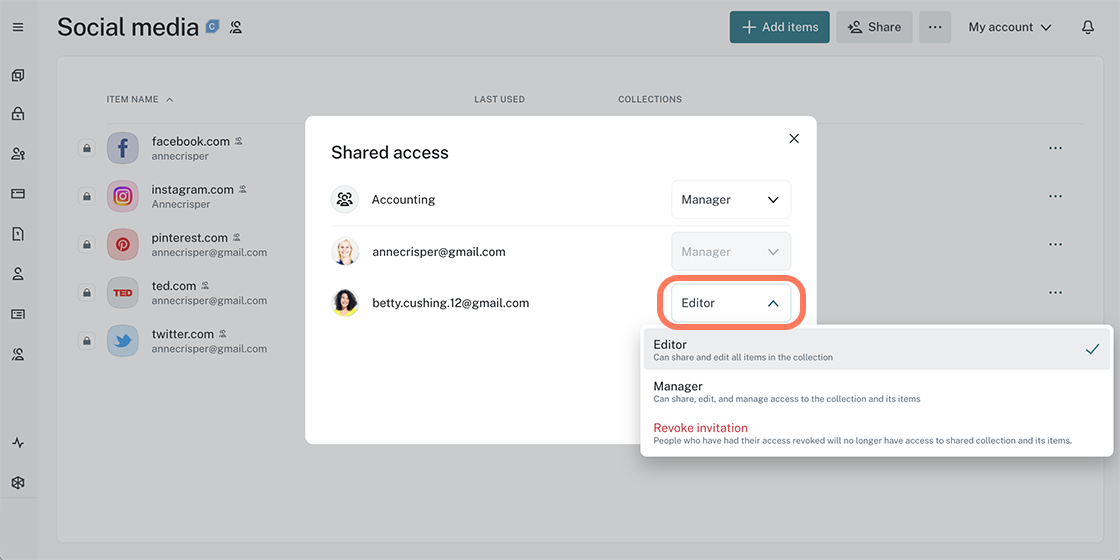Open the activity pulse sidebar icon
The image size is (1120, 560).
[x=18, y=443]
